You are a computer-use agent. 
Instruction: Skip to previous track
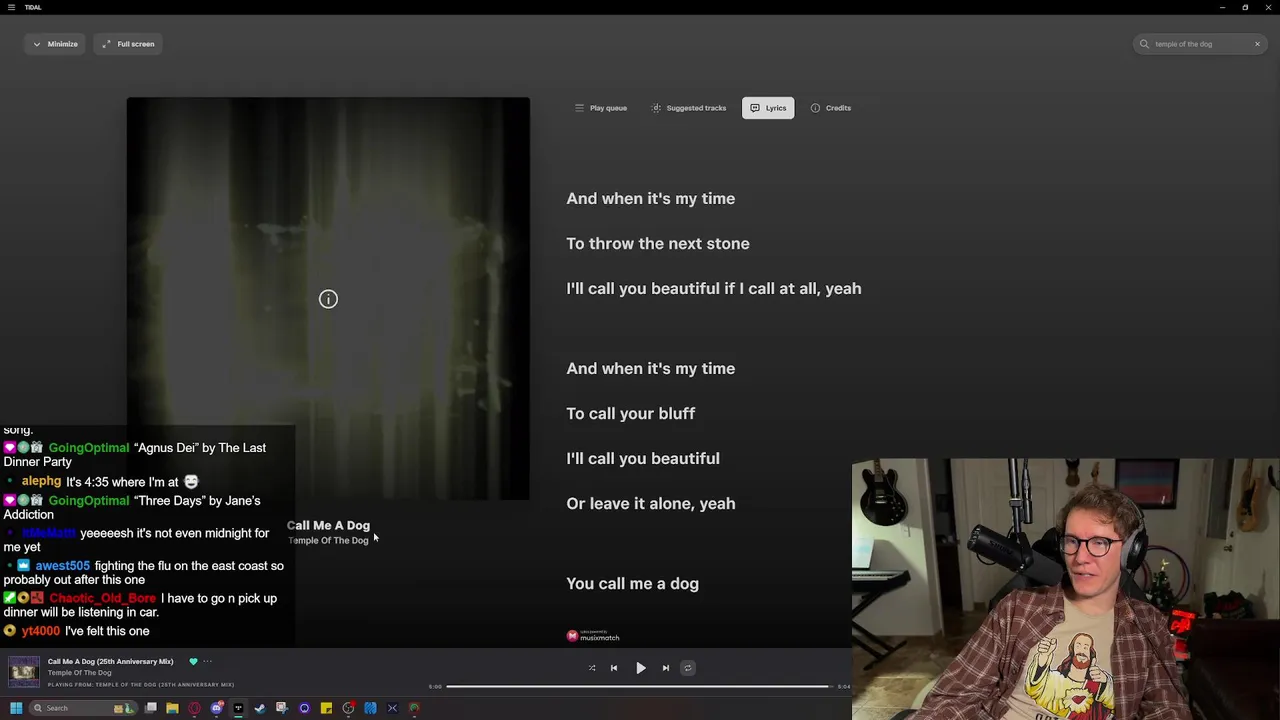614,668
